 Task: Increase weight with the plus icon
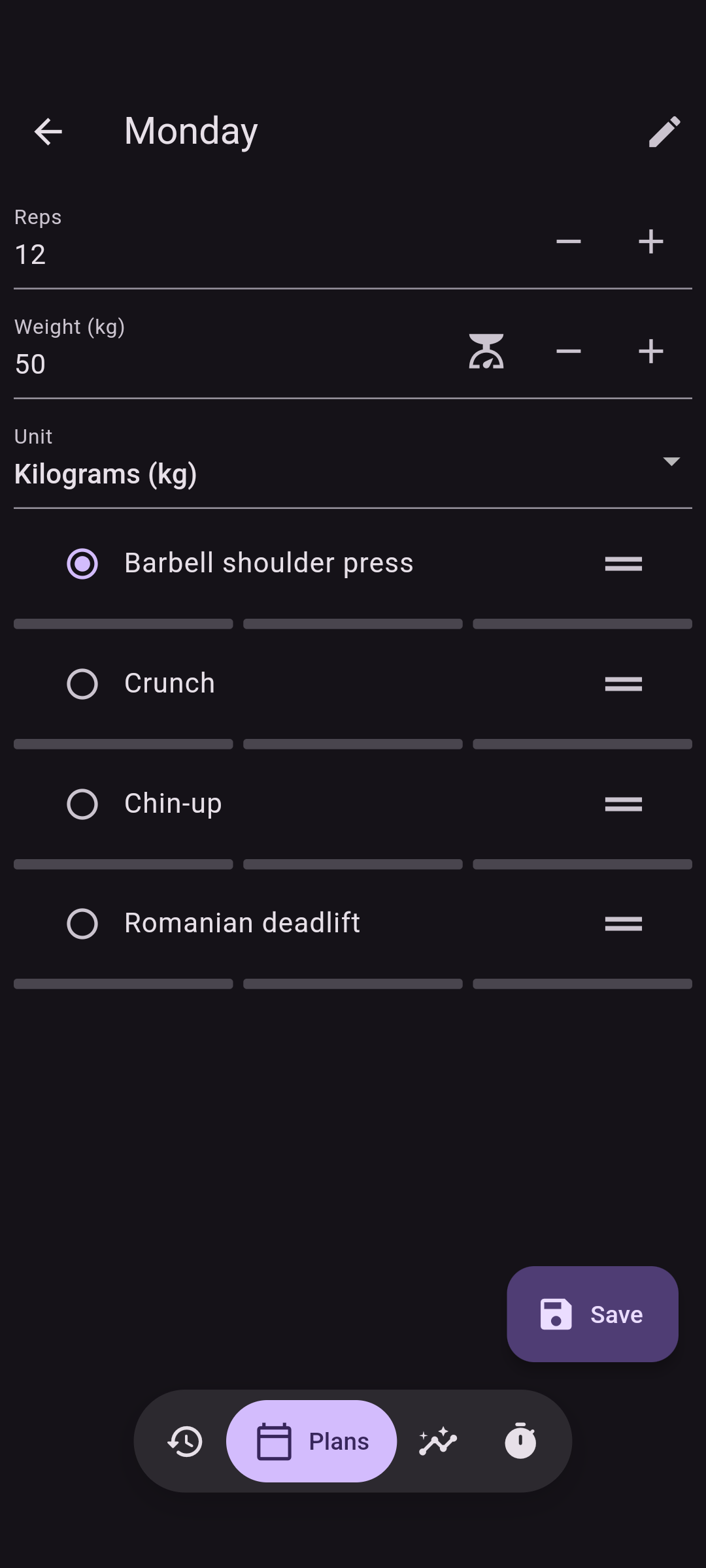[651, 351]
